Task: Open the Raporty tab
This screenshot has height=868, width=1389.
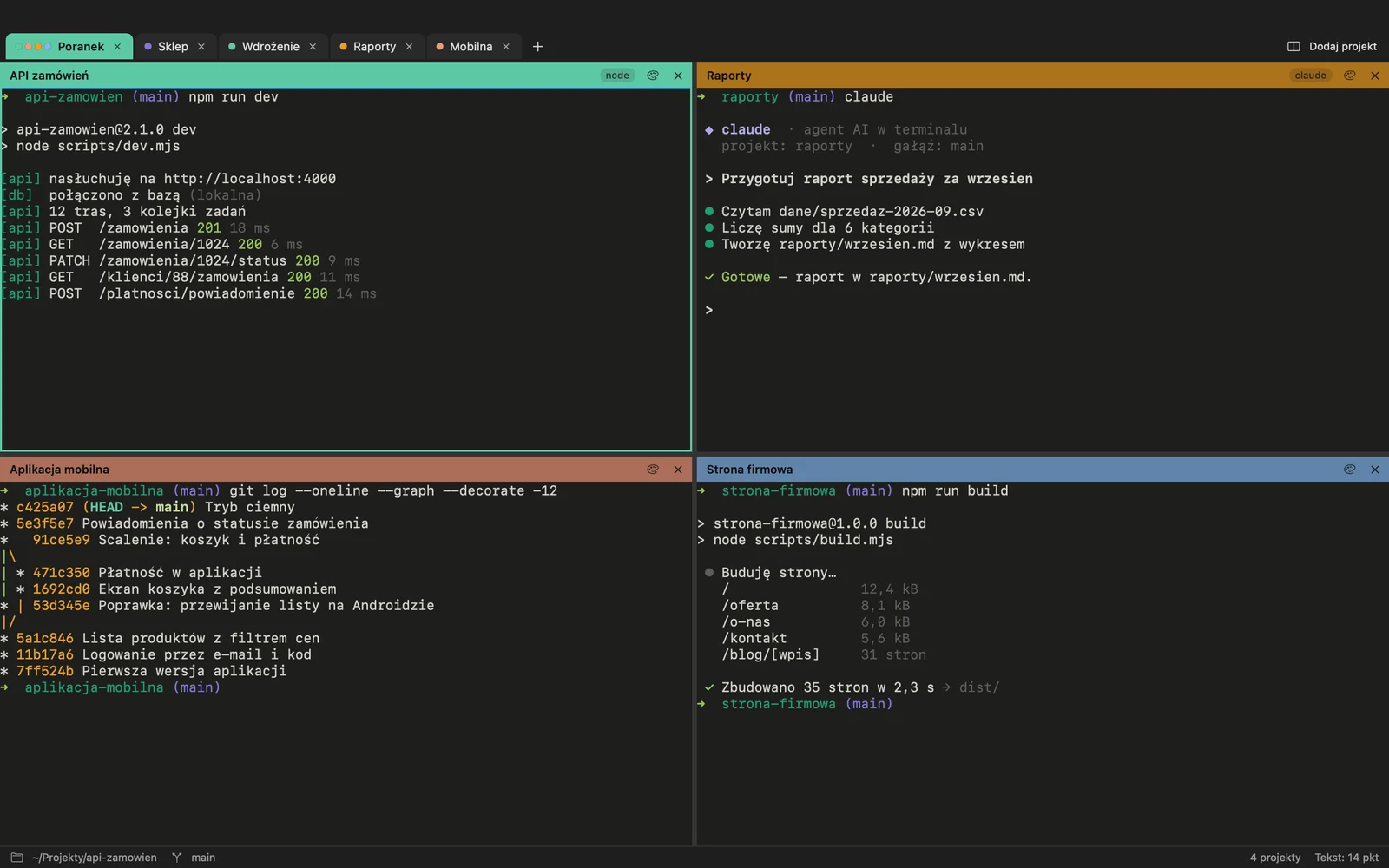Action: click(x=376, y=47)
